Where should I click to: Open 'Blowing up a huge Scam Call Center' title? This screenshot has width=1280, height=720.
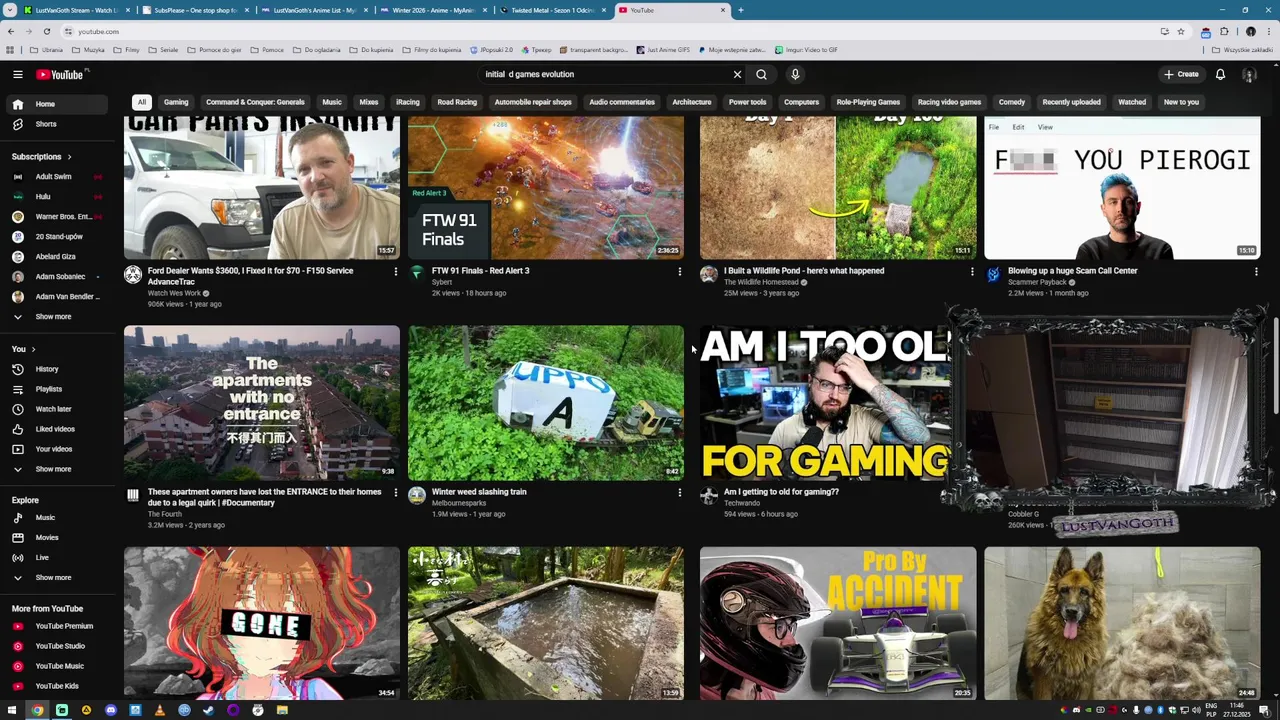coord(1072,271)
